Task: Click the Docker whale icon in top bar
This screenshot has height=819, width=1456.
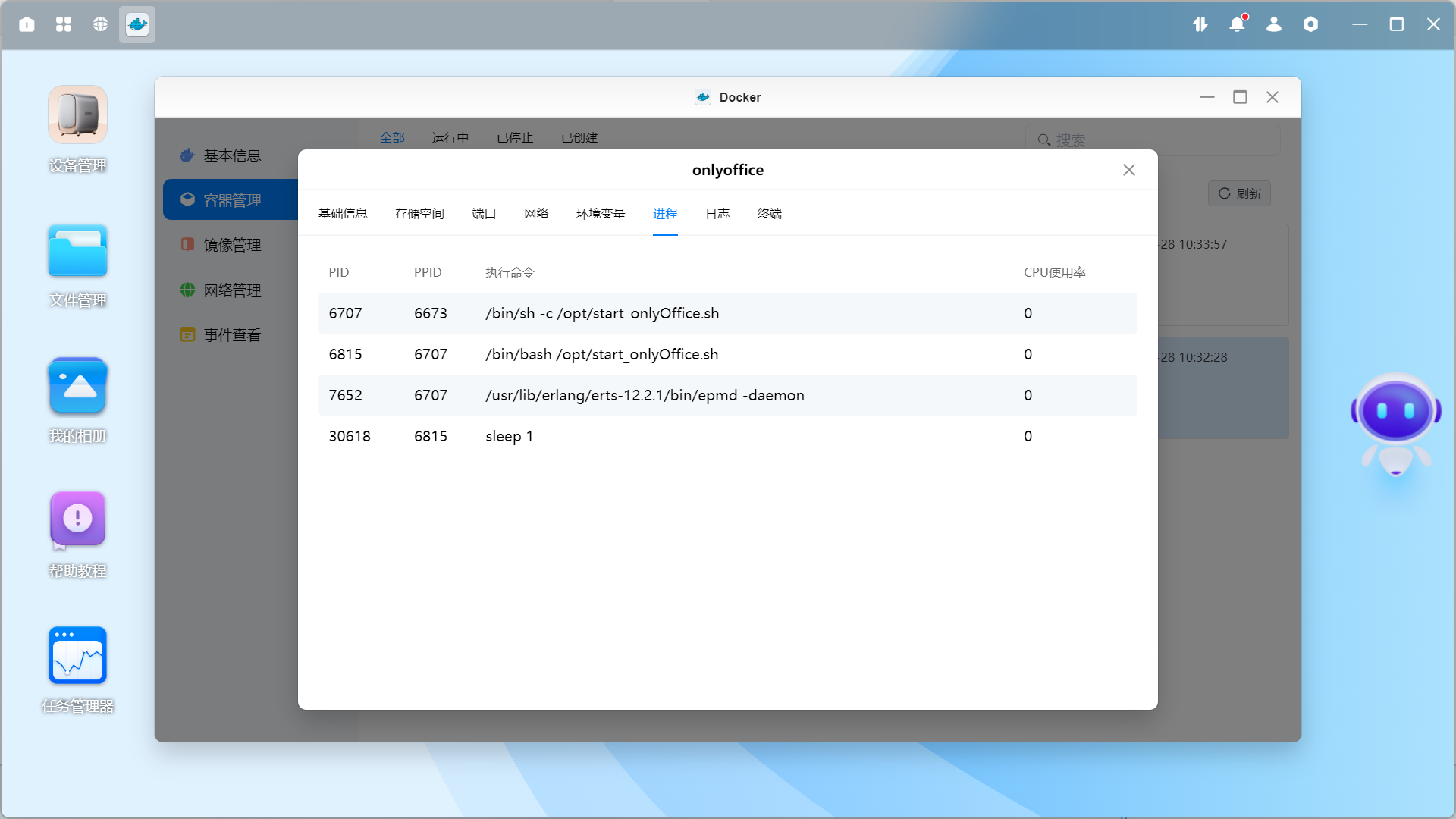Action: [137, 24]
